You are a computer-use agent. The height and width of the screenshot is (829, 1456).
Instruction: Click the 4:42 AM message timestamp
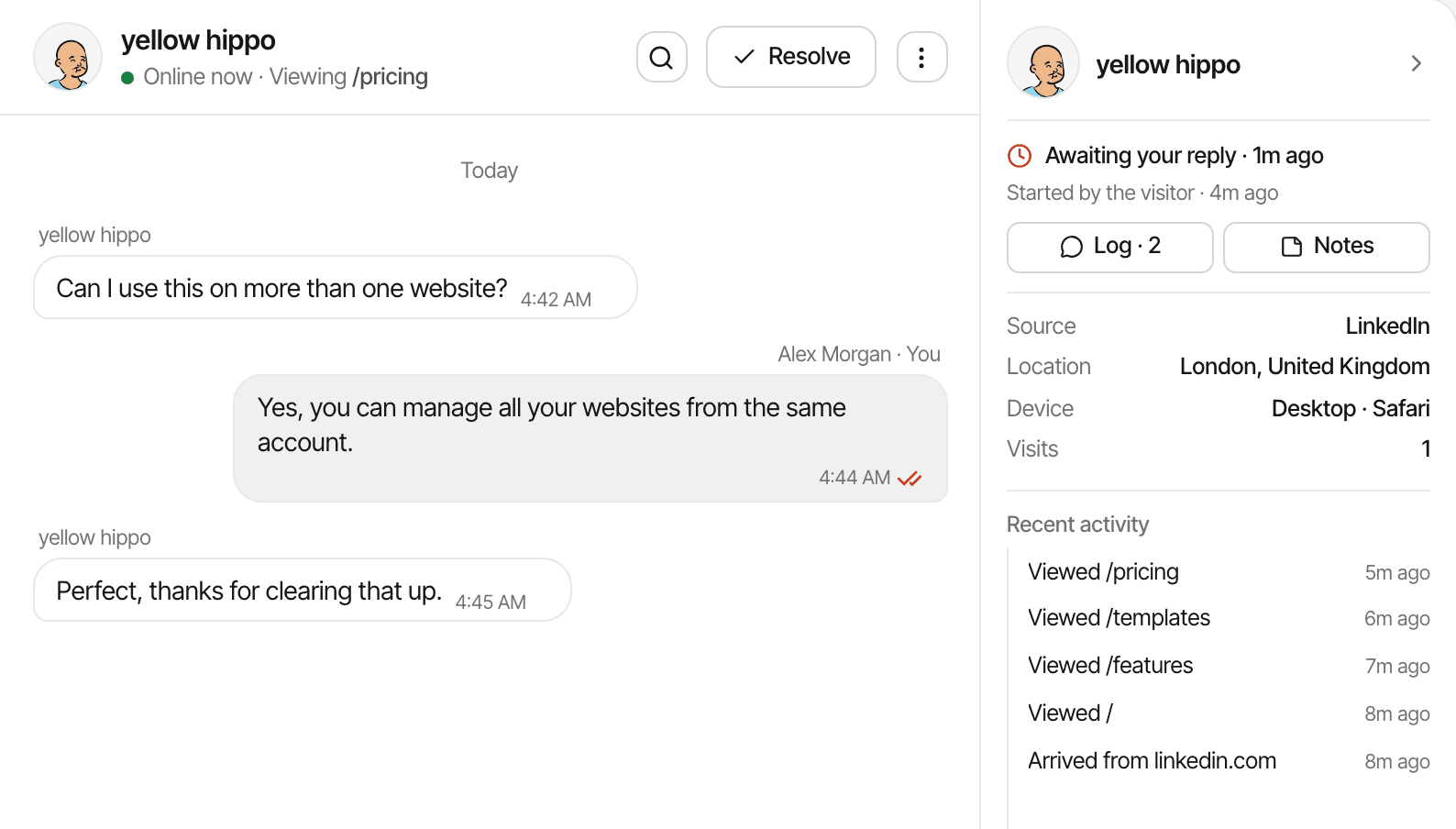tap(556, 300)
